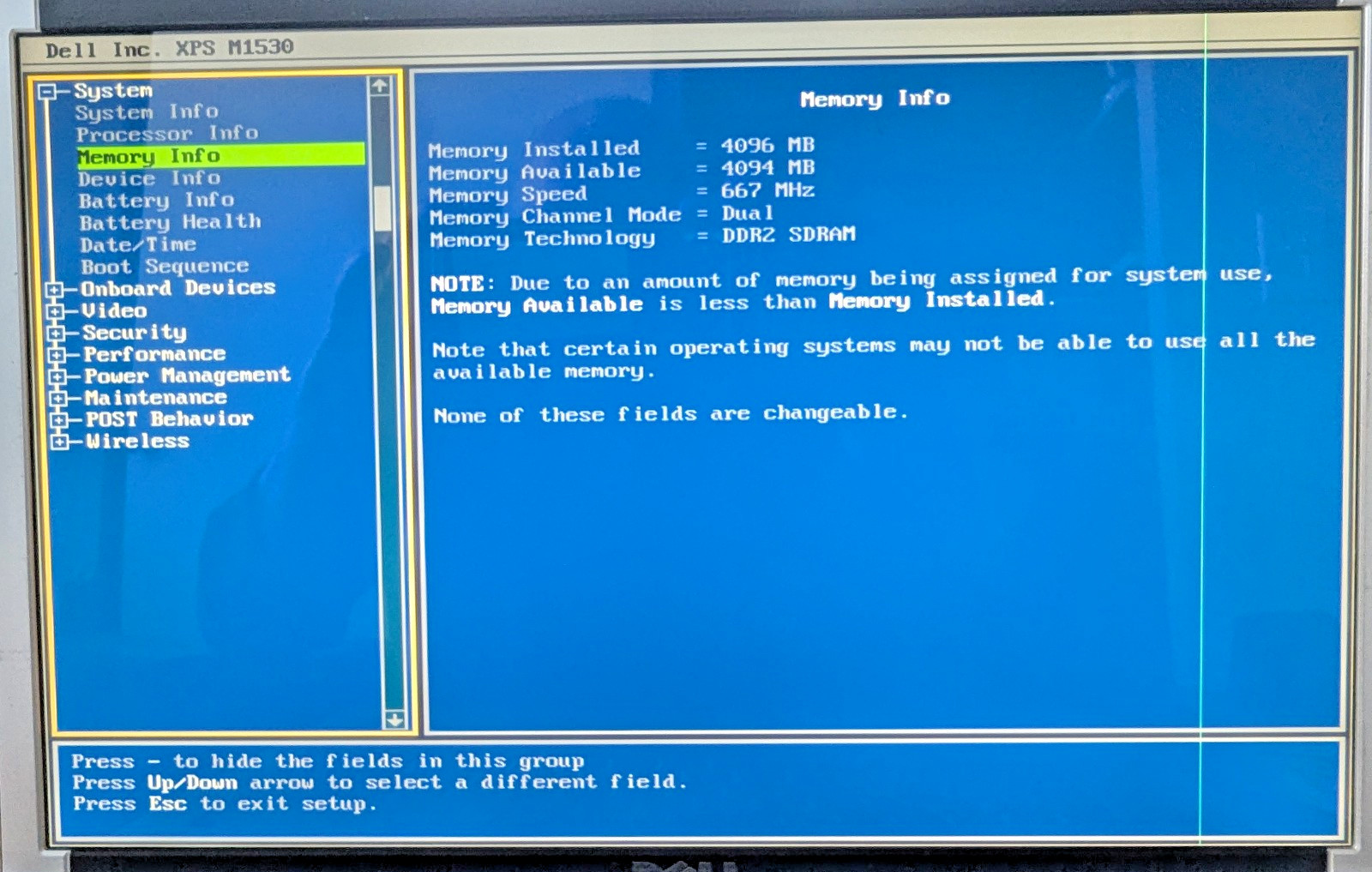This screenshot has height=872, width=1372.
Task: Click the Memory Speed 667 MHz value
Action: (x=767, y=190)
